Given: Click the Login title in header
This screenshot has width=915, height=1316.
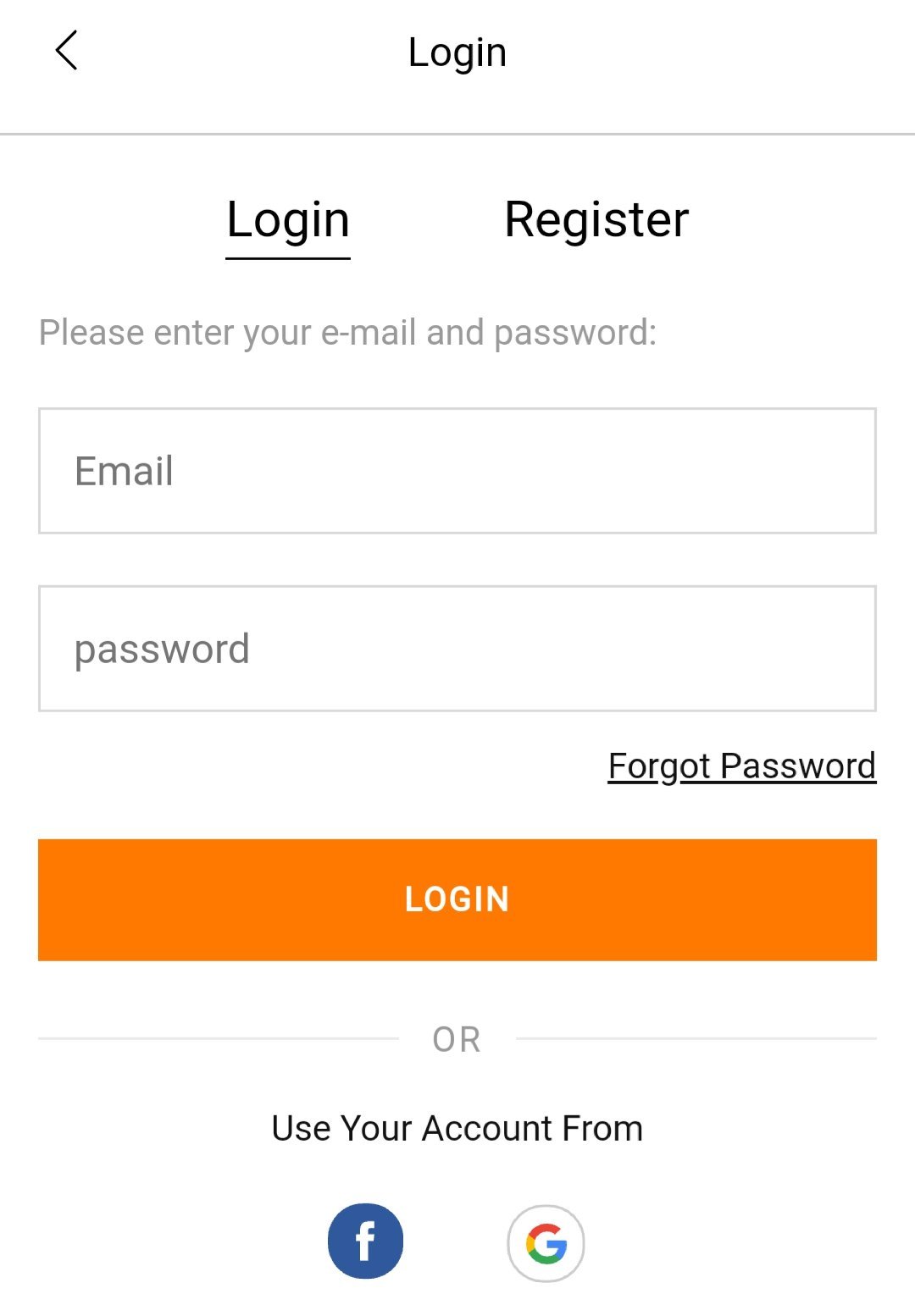Looking at the screenshot, I should point(457,53).
